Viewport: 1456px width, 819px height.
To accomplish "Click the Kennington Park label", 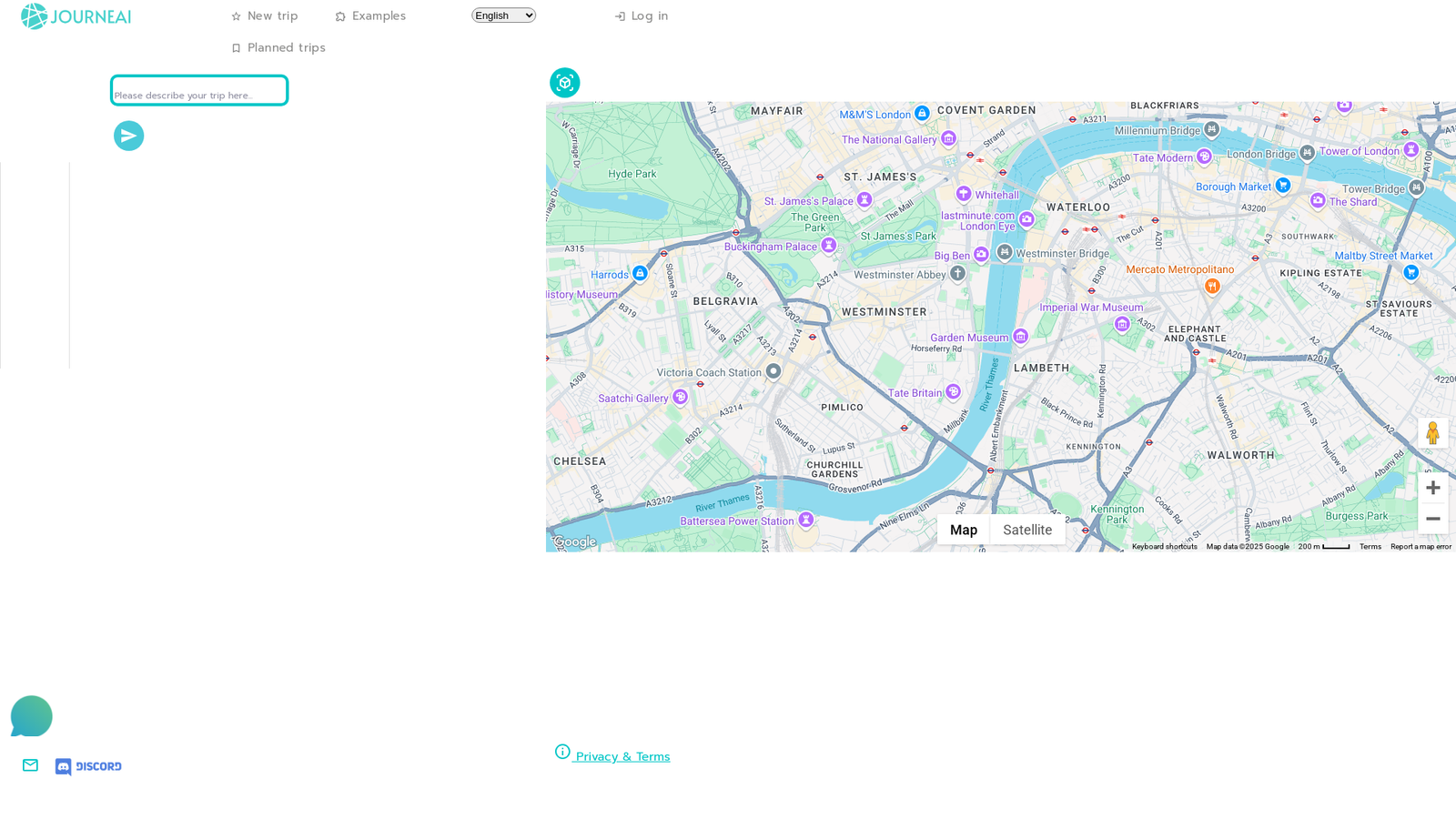I will pyautogui.click(x=1117, y=514).
